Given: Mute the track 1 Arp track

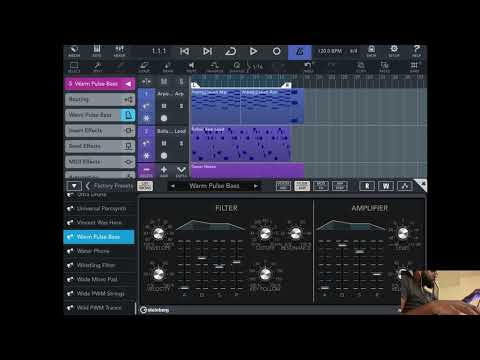Looking at the screenshot, I should click(164, 106).
